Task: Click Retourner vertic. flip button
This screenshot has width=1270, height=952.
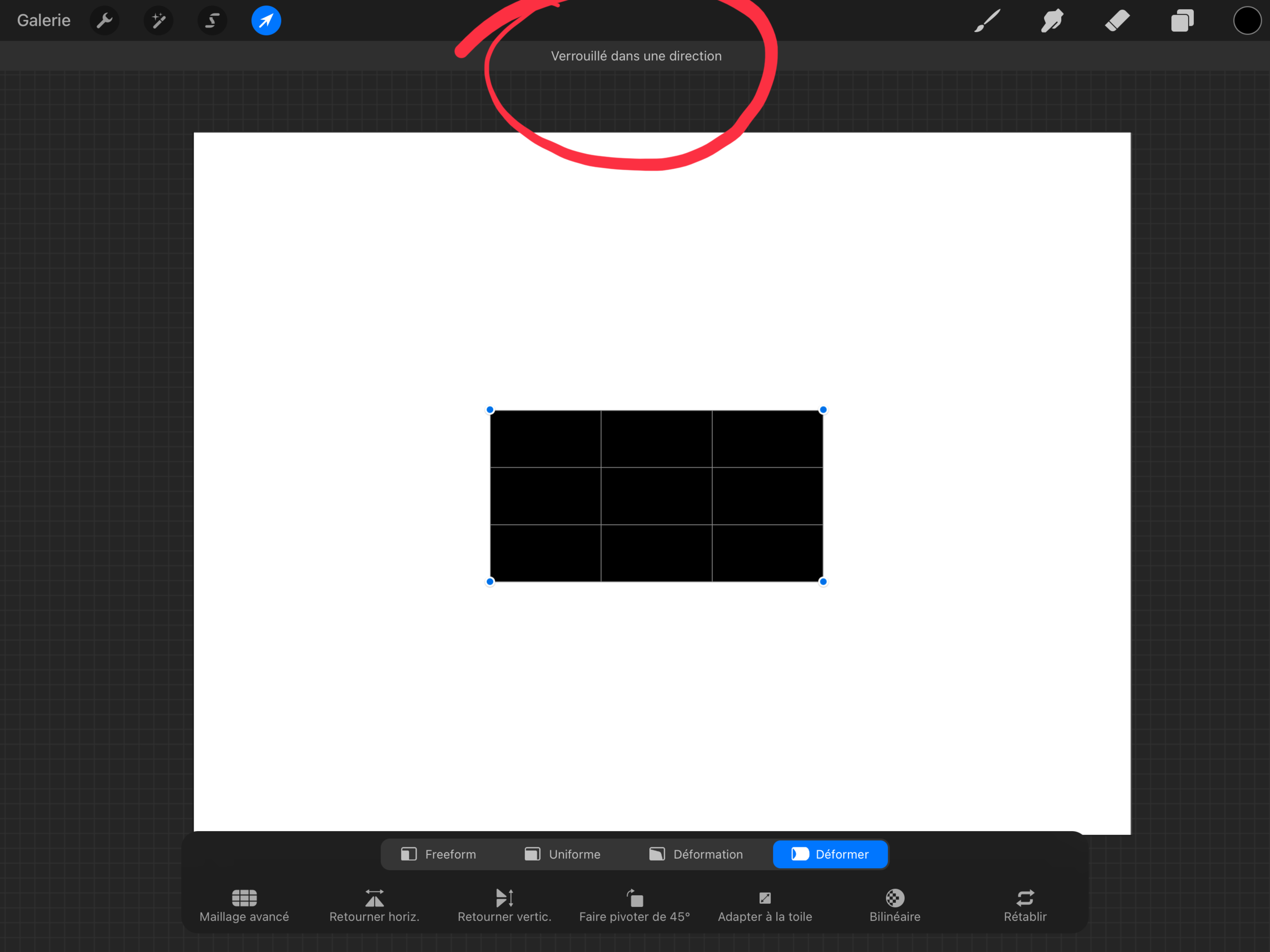Action: tap(504, 905)
